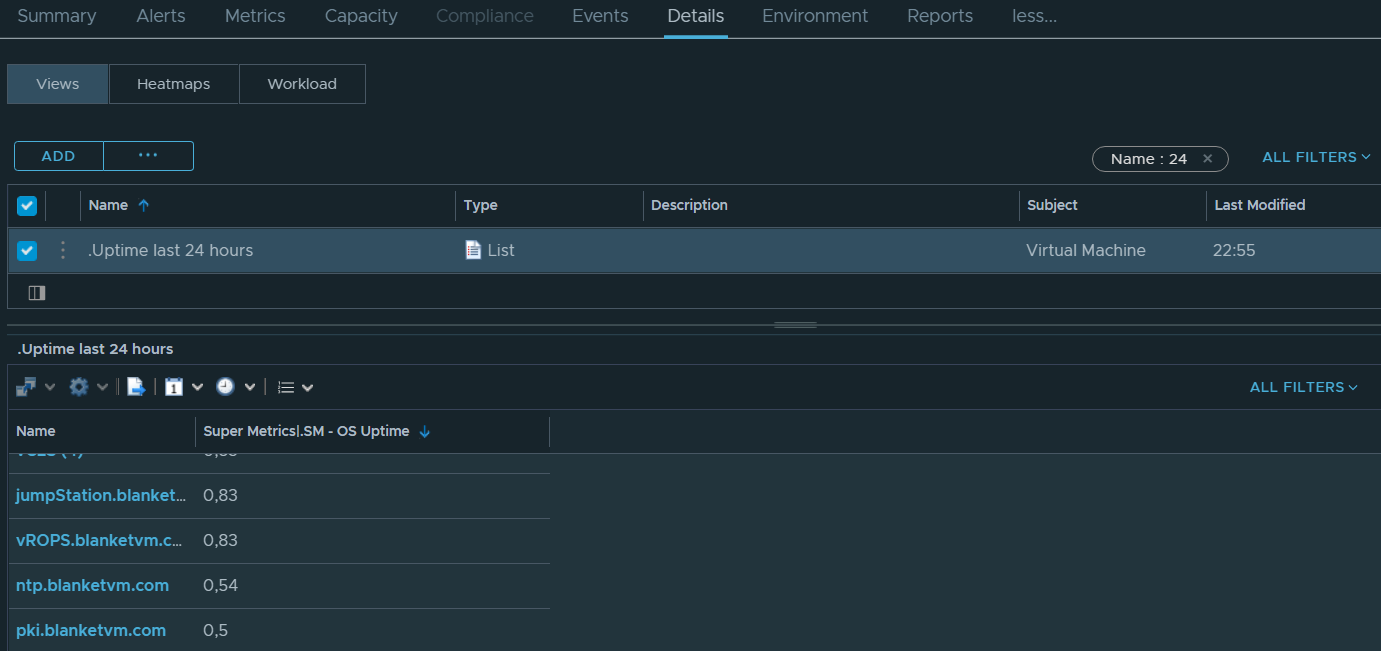Open the ntp.blanketvm.com link
Image resolution: width=1381 pixels, height=651 pixels.
point(91,585)
